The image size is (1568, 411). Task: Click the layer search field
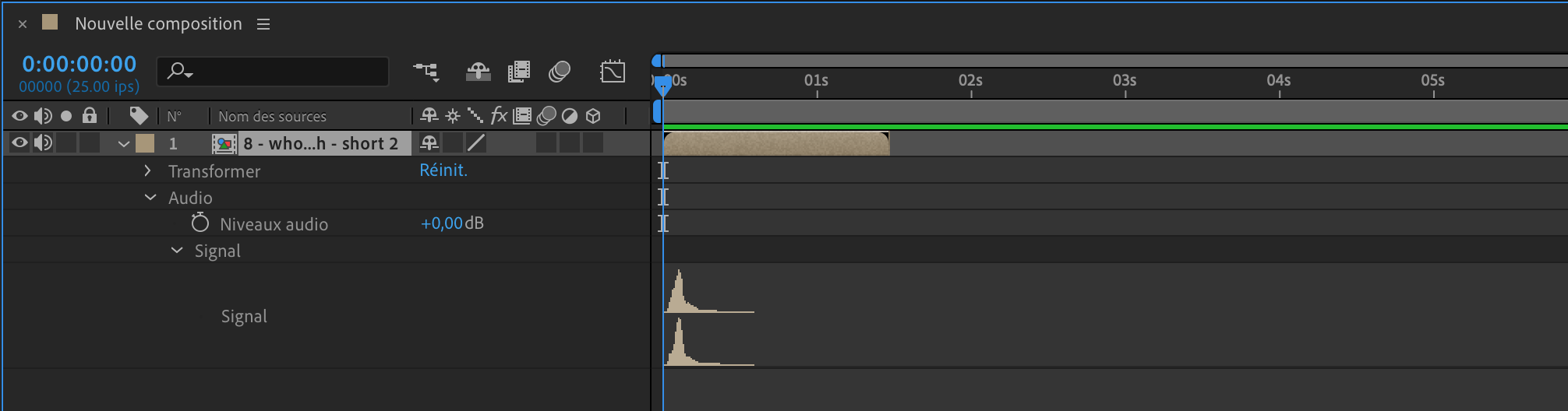click(x=273, y=72)
